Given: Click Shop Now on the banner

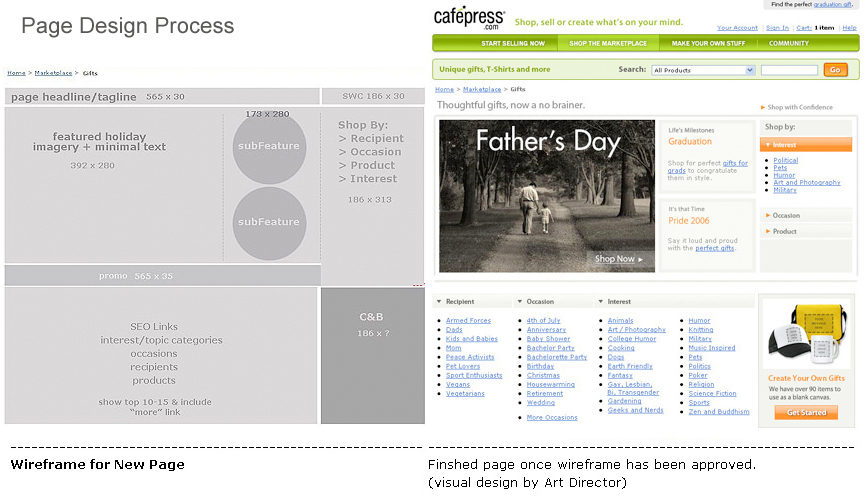Looking at the screenshot, I should point(618,259).
